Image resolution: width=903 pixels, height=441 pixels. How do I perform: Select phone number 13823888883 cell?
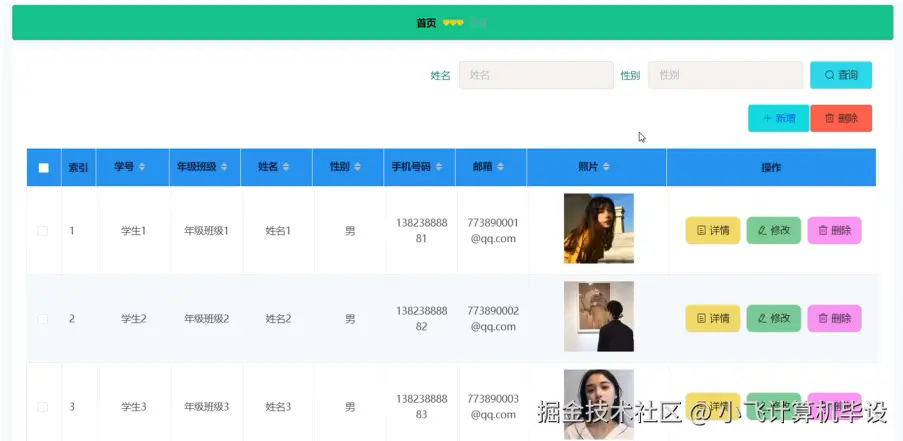422,406
